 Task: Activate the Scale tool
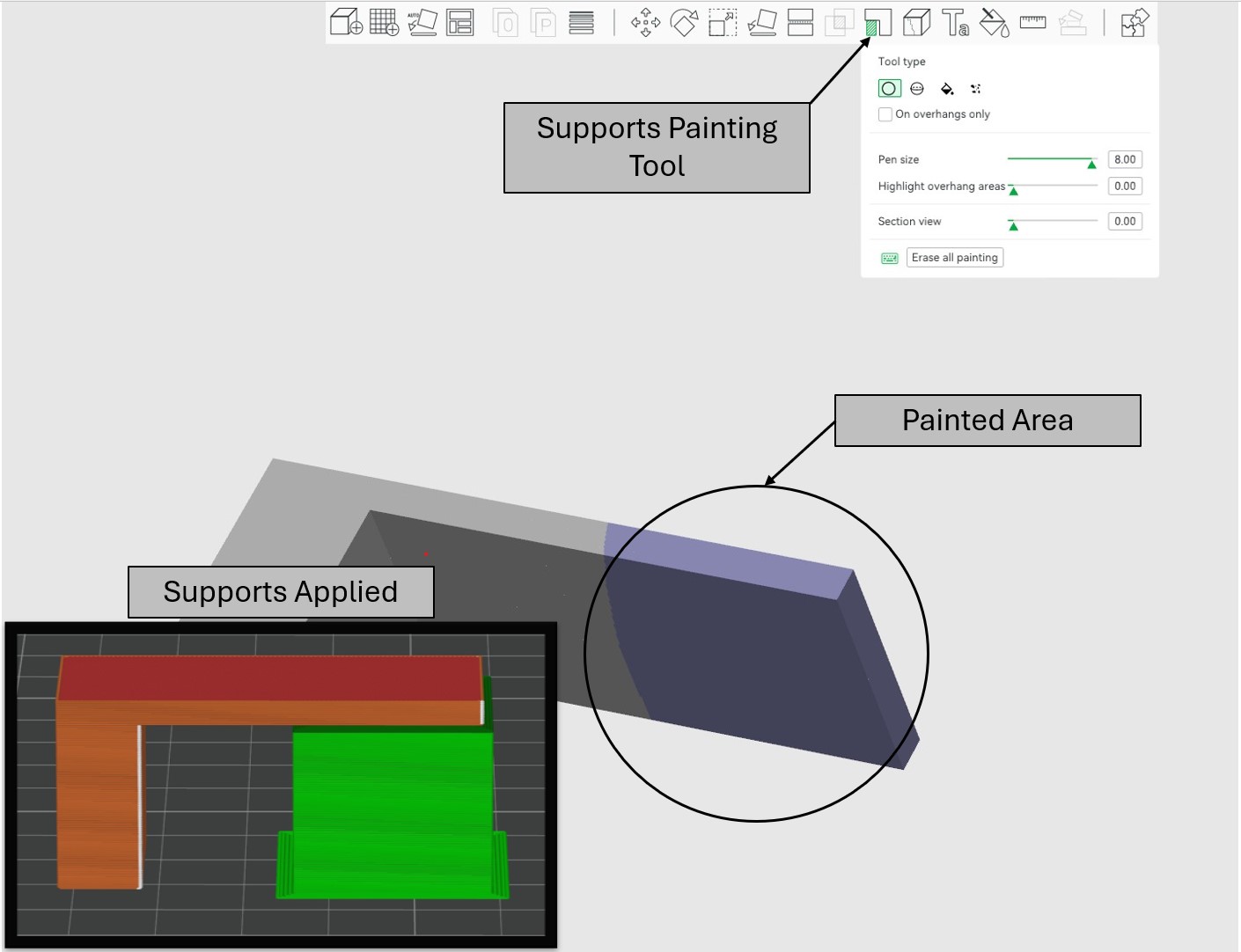click(x=723, y=22)
